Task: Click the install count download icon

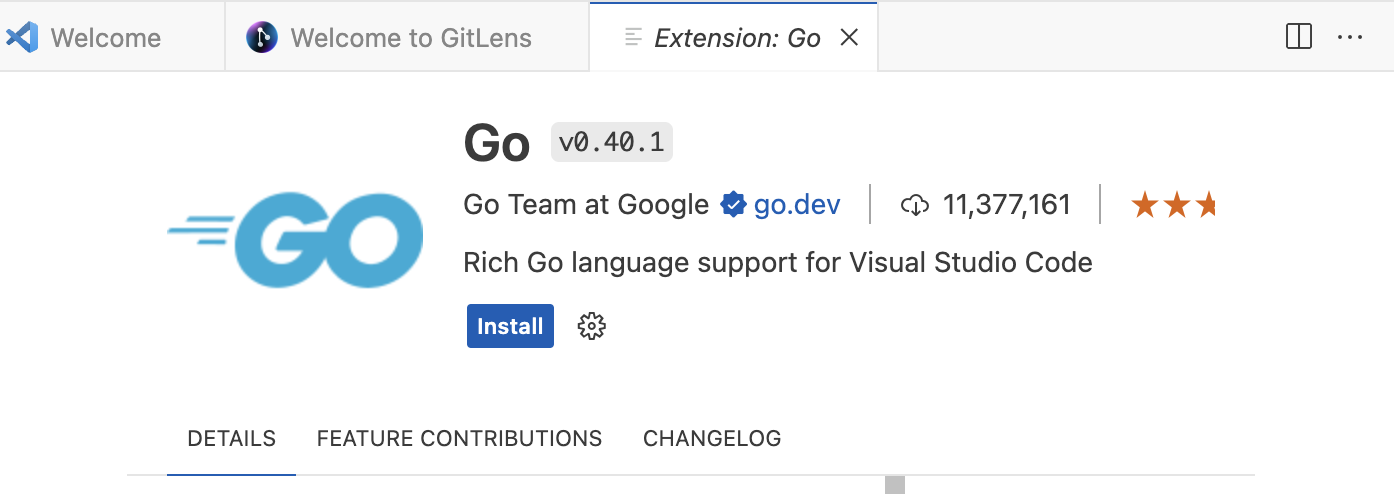Action: (x=915, y=205)
